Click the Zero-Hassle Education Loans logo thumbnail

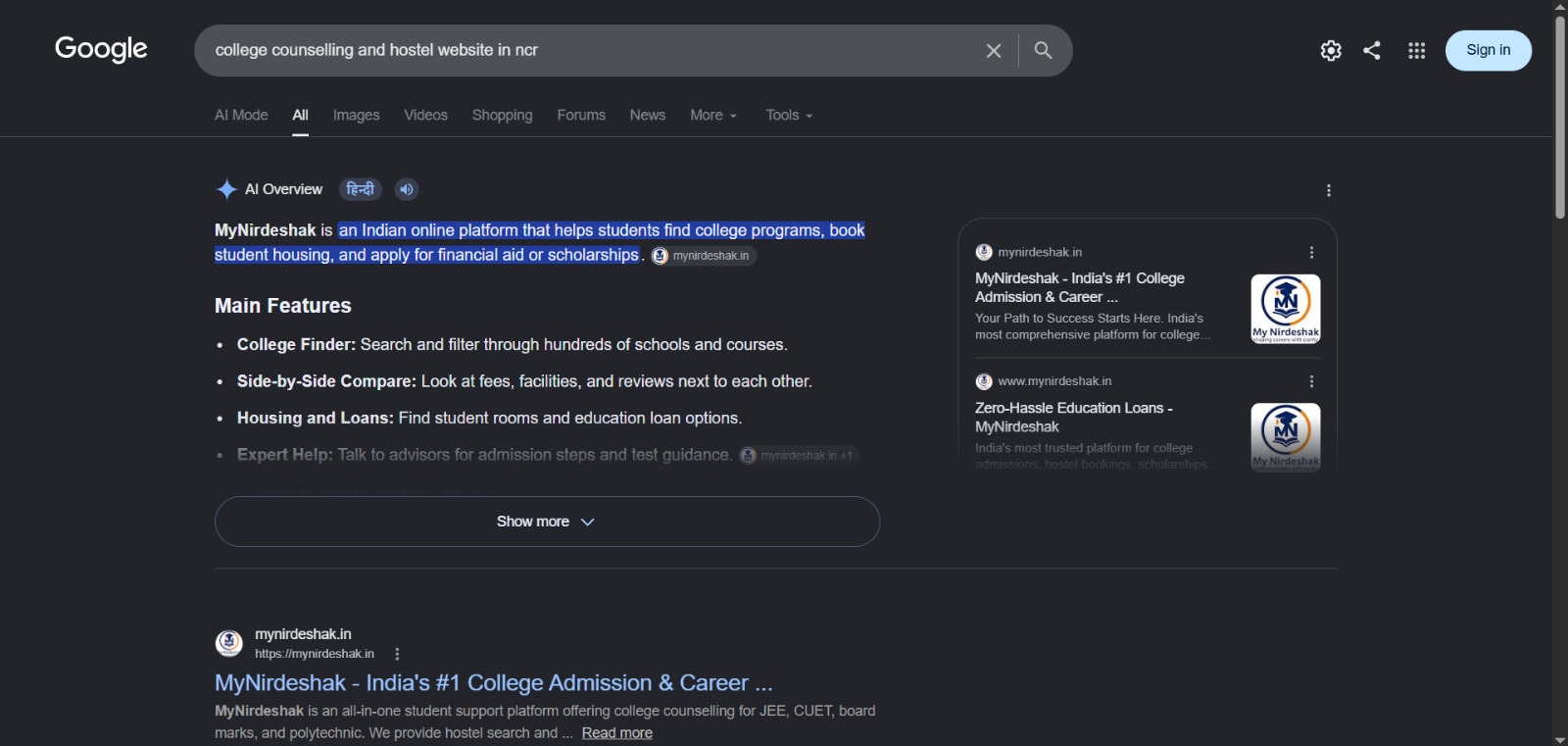1286,437
